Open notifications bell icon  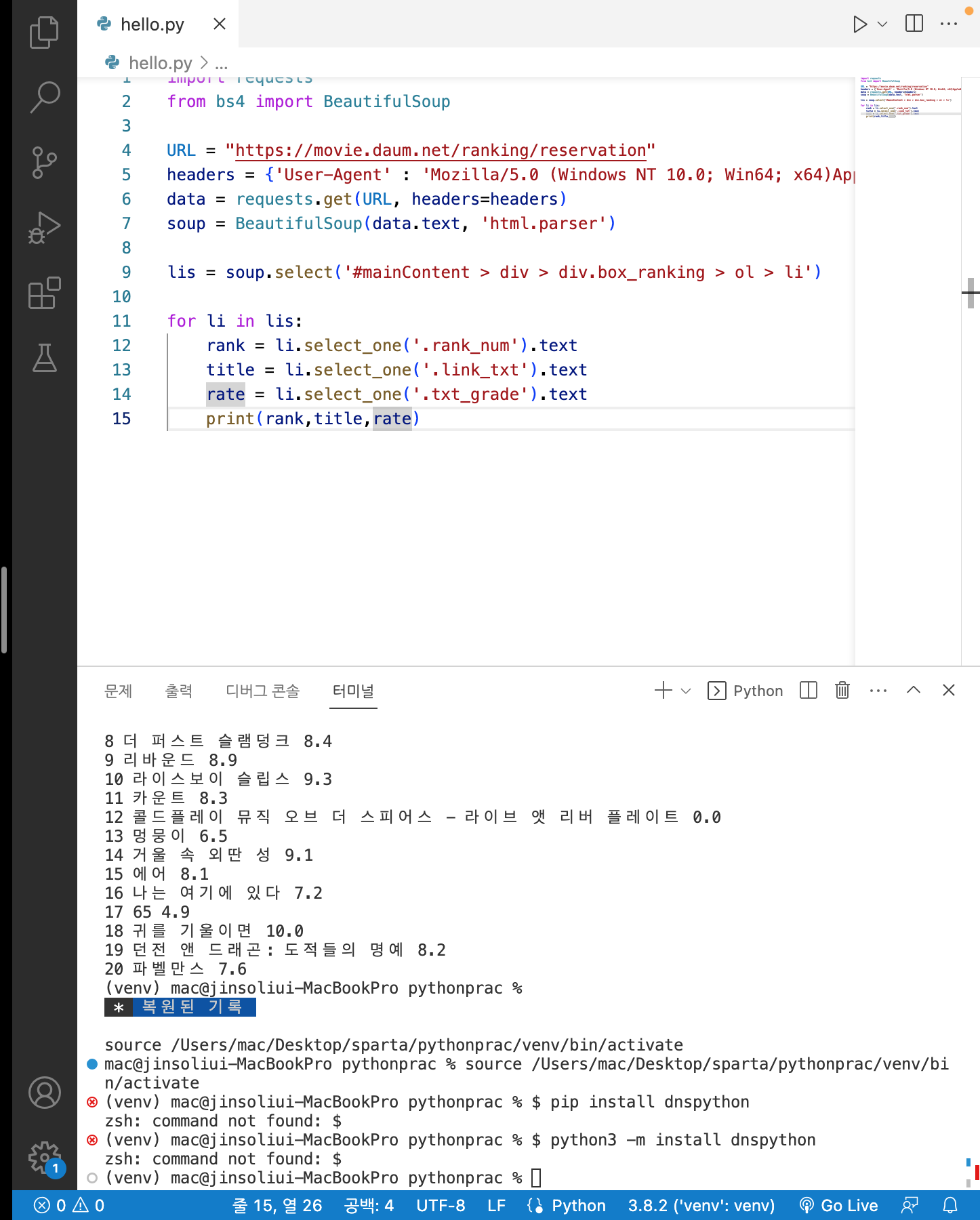click(951, 1205)
